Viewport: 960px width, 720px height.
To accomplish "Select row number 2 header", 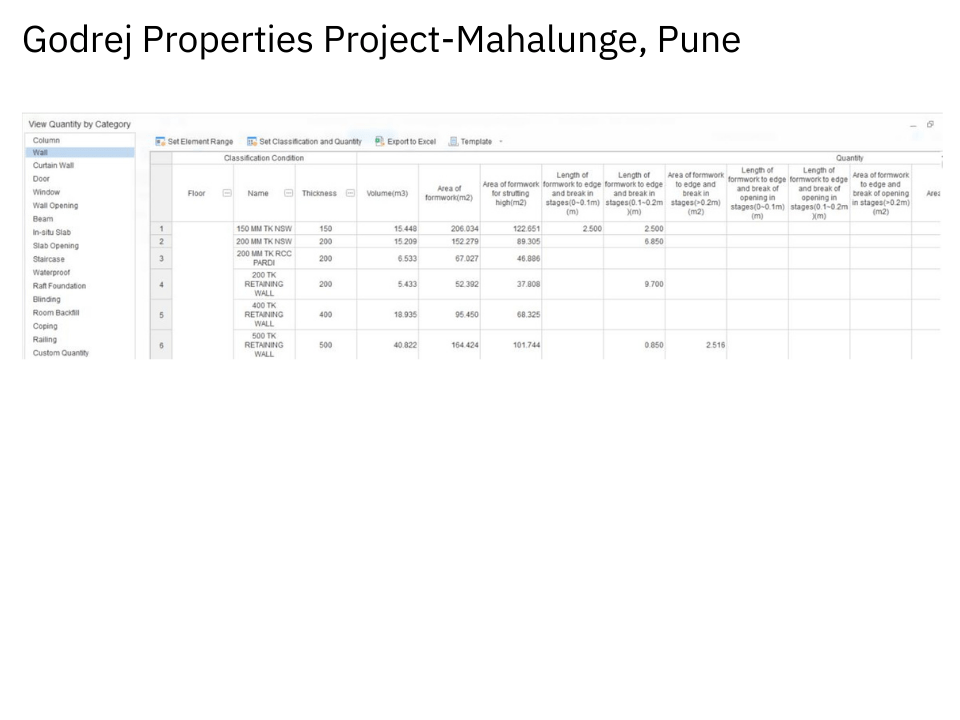I will (x=161, y=242).
